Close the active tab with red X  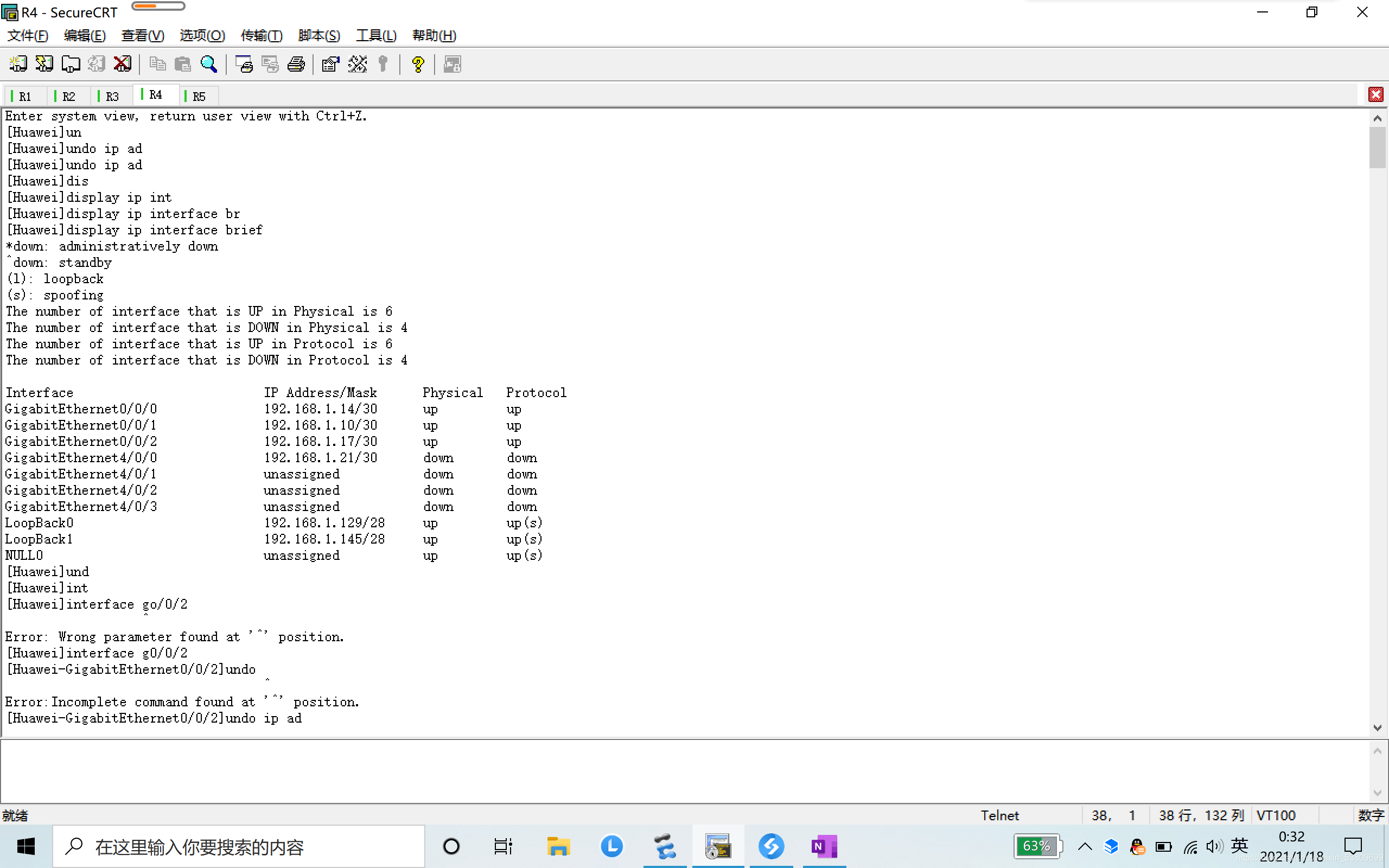pyautogui.click(x=1375, y=94)
